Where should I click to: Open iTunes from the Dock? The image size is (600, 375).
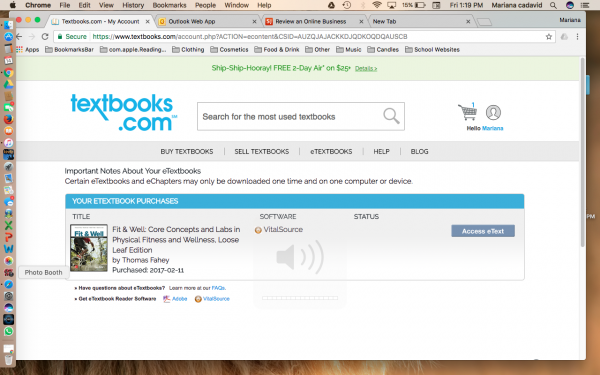tap(8, 143)
